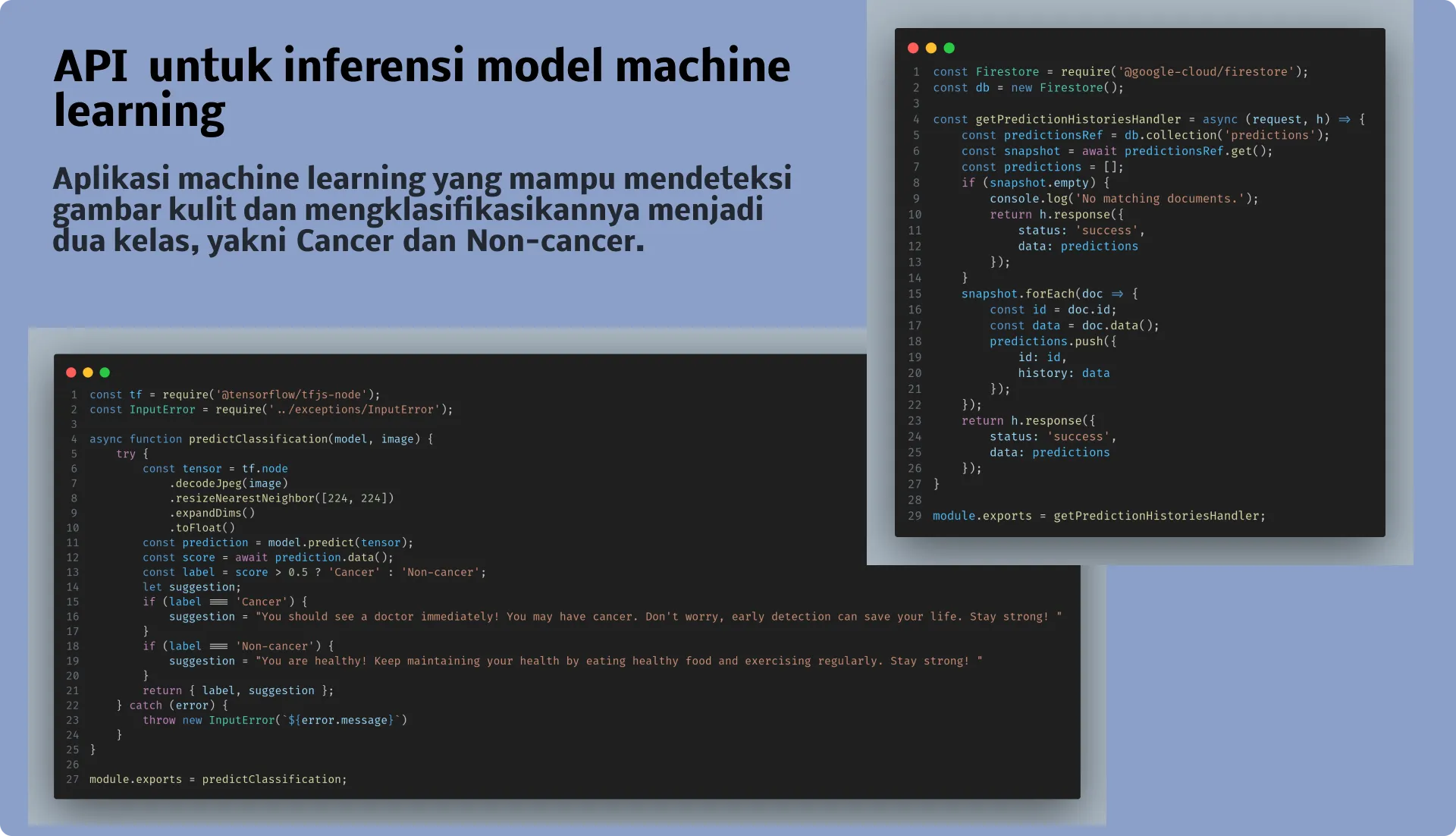
Task: Click the 'id: id,' line
Action: 1042,357
